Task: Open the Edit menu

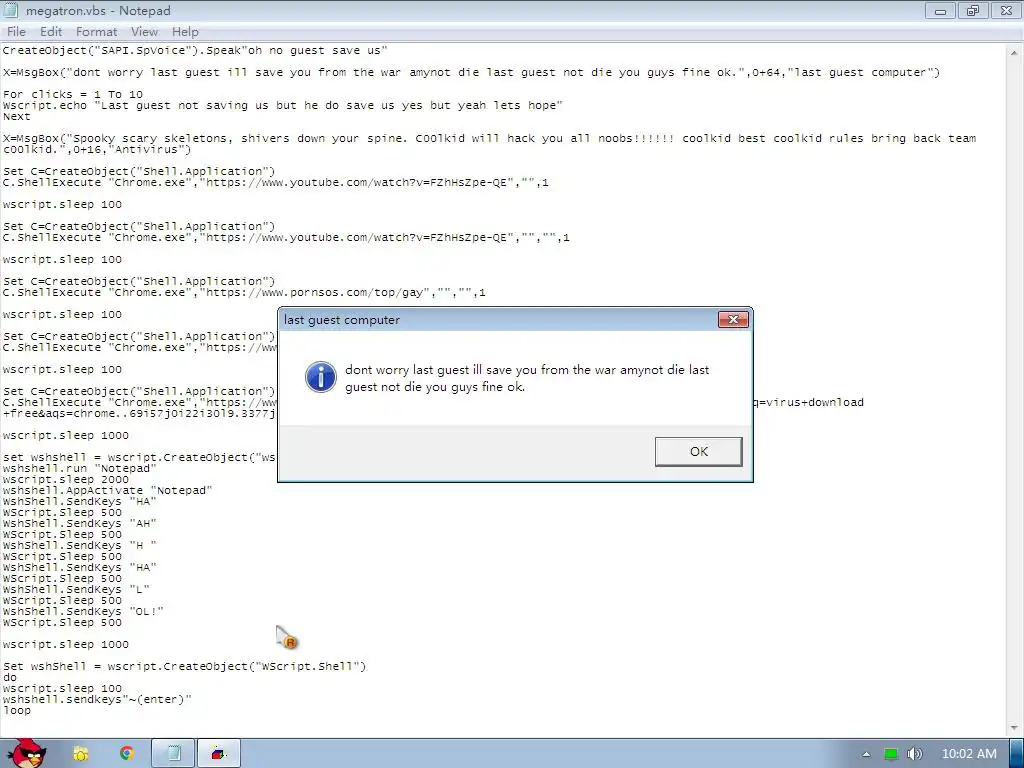Action: (x=50, y=32)
